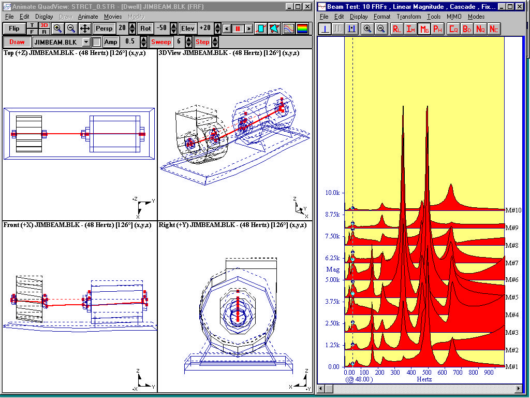
Task: Click the stepper arrows beside Step button
Action: [215, 42]
